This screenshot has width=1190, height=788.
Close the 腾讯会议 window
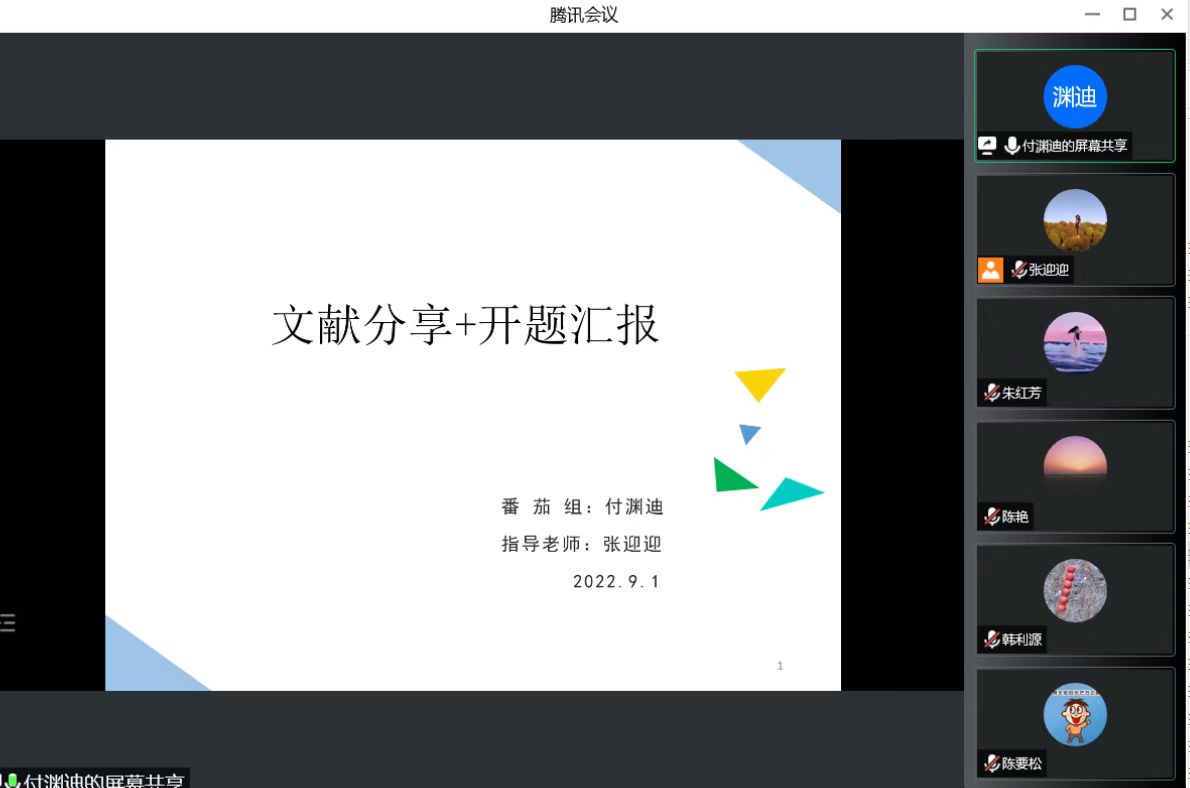[x=1166, y=14]
